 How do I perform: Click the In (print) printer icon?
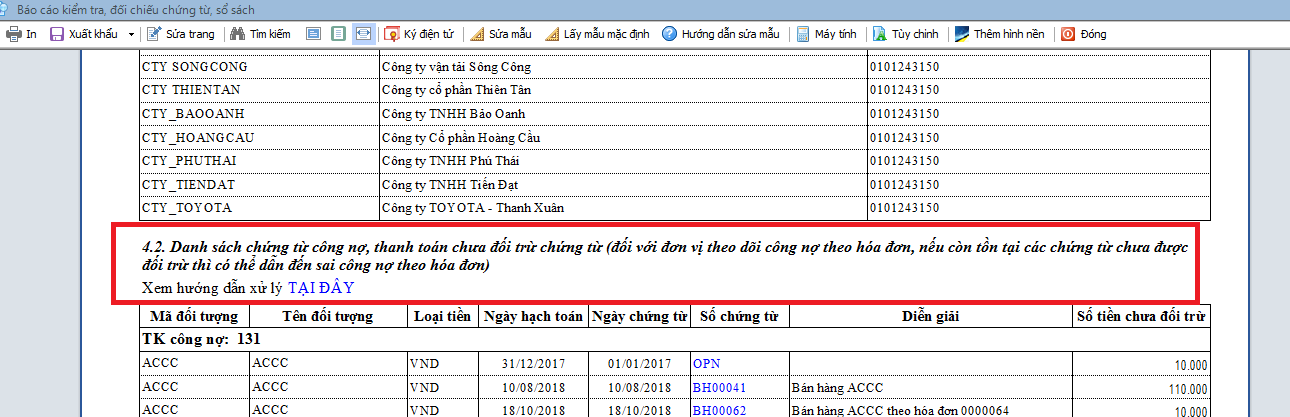coord(14,34)
